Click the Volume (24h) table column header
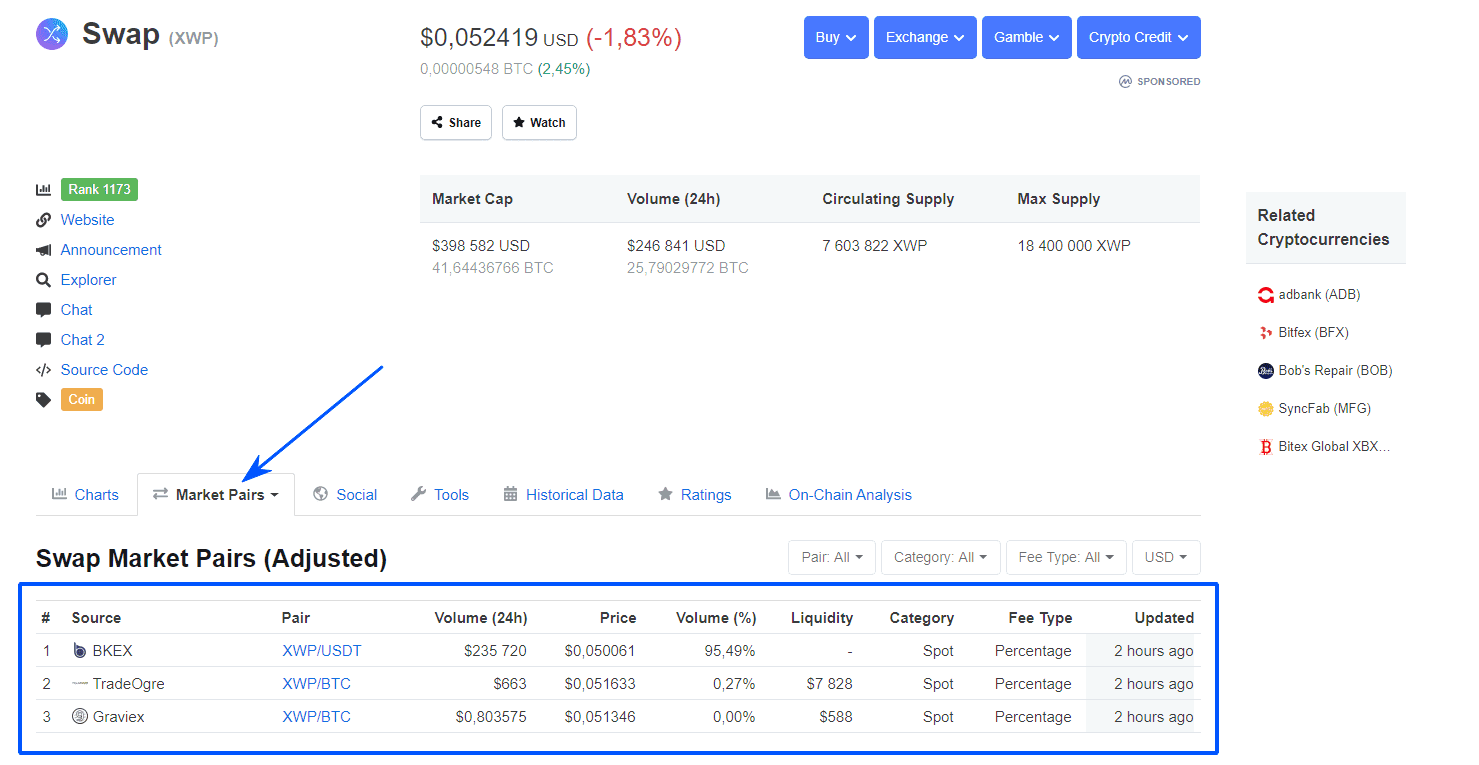Viewport: 1479px width, 765px height. click(x=480, y=618)
